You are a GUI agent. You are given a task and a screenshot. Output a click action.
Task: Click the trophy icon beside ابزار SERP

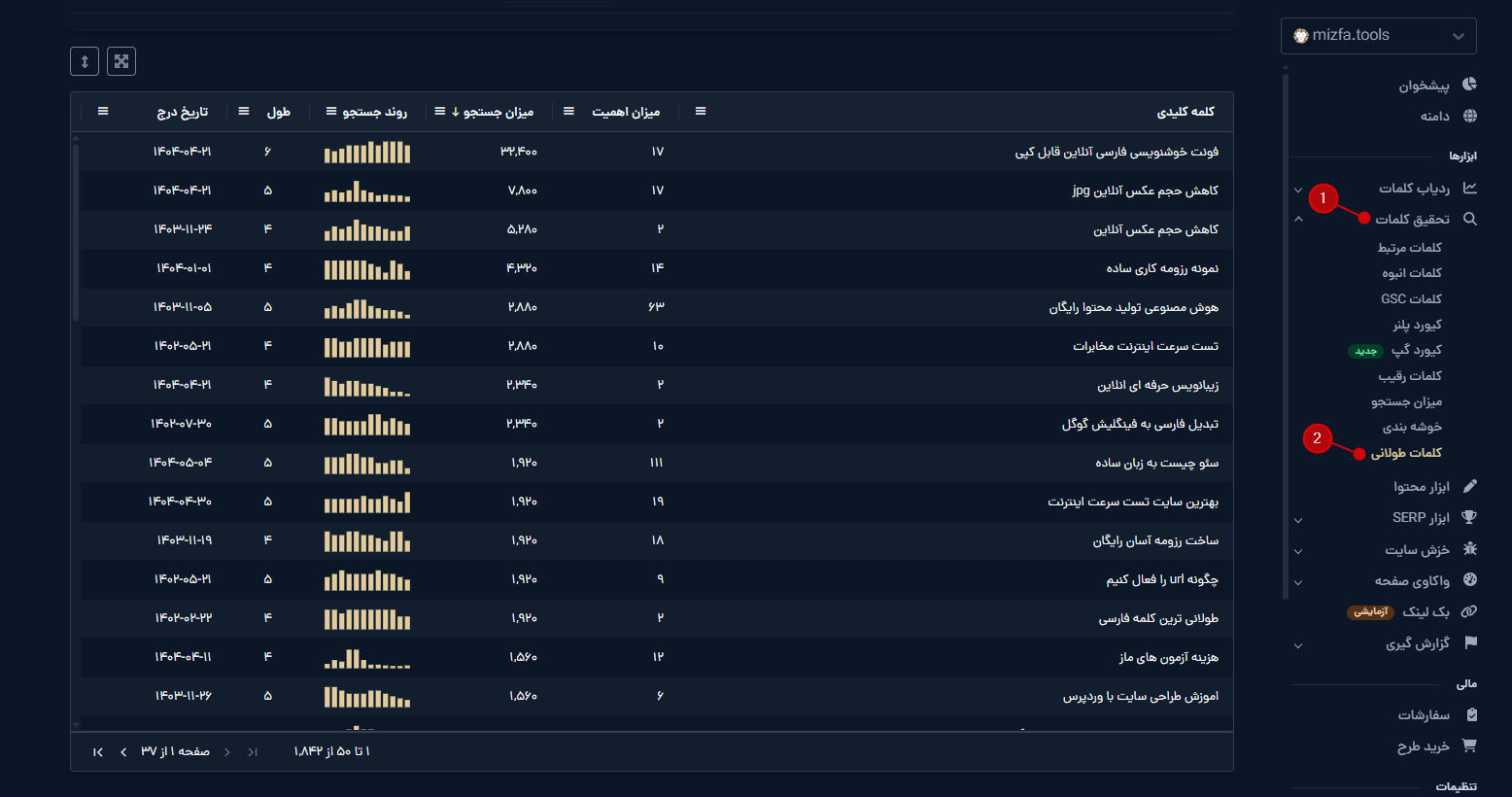(1469, 517)
